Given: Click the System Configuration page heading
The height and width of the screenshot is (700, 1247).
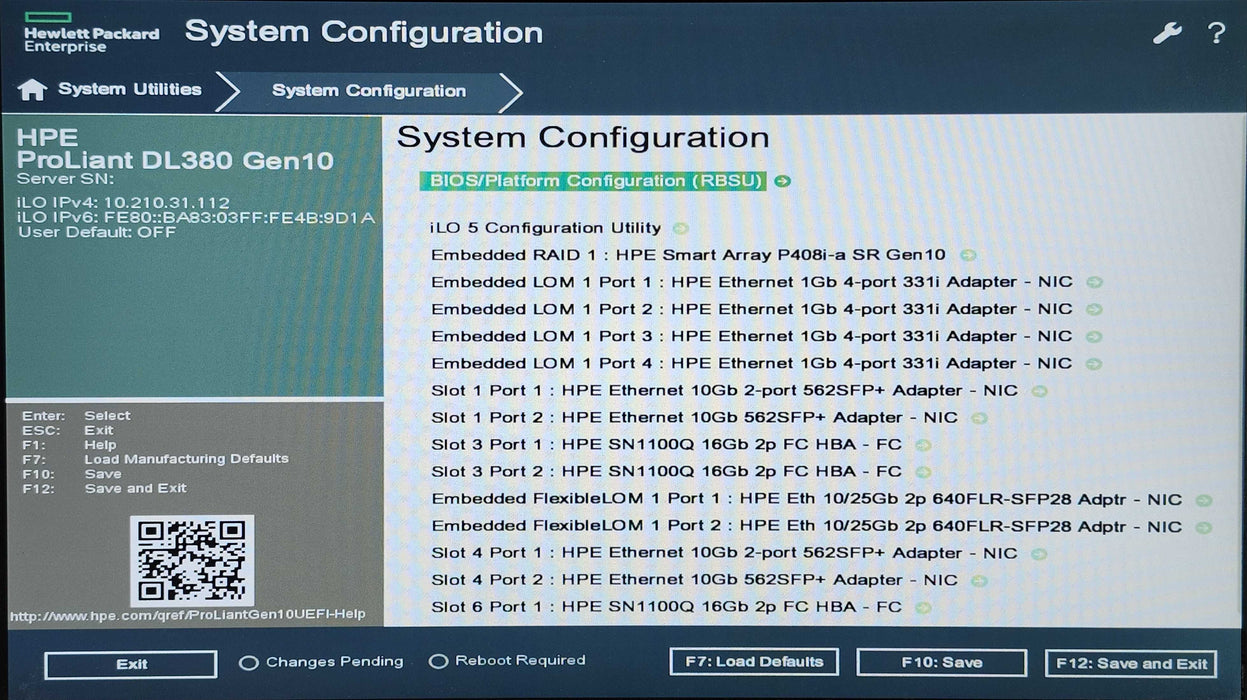Looking at the screenshot, I should click(583, 138).
